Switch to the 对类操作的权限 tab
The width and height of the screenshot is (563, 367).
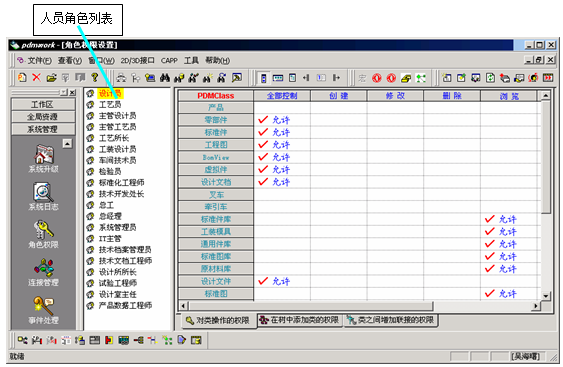[218, 320]
